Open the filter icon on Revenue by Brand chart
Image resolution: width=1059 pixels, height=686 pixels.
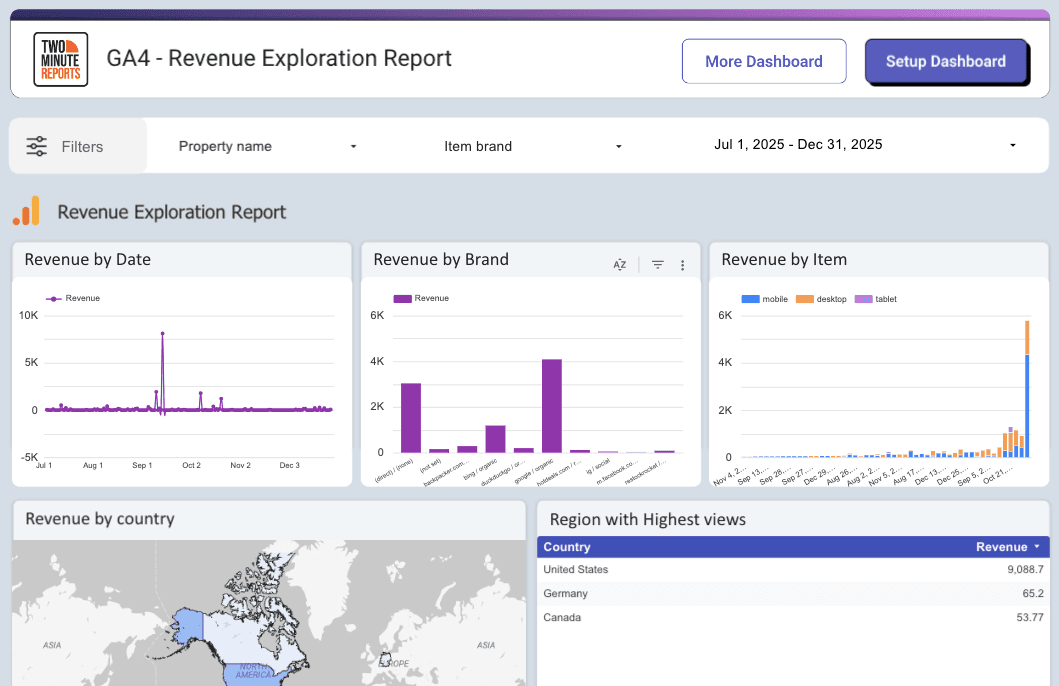pyautogui.click(x=657, y=264)
